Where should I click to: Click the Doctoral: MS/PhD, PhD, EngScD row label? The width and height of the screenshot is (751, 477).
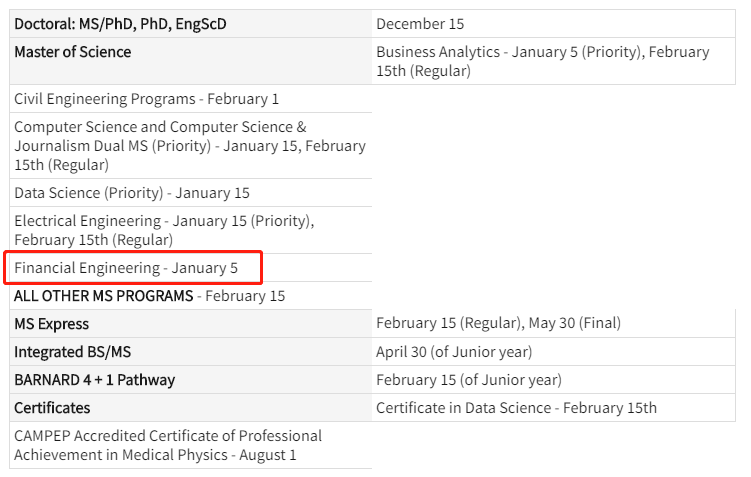coord(120,24)
